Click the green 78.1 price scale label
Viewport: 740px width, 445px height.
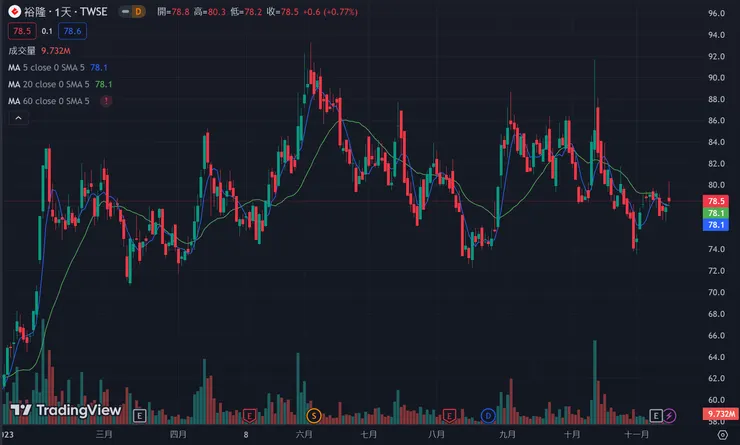coord(716,213)
